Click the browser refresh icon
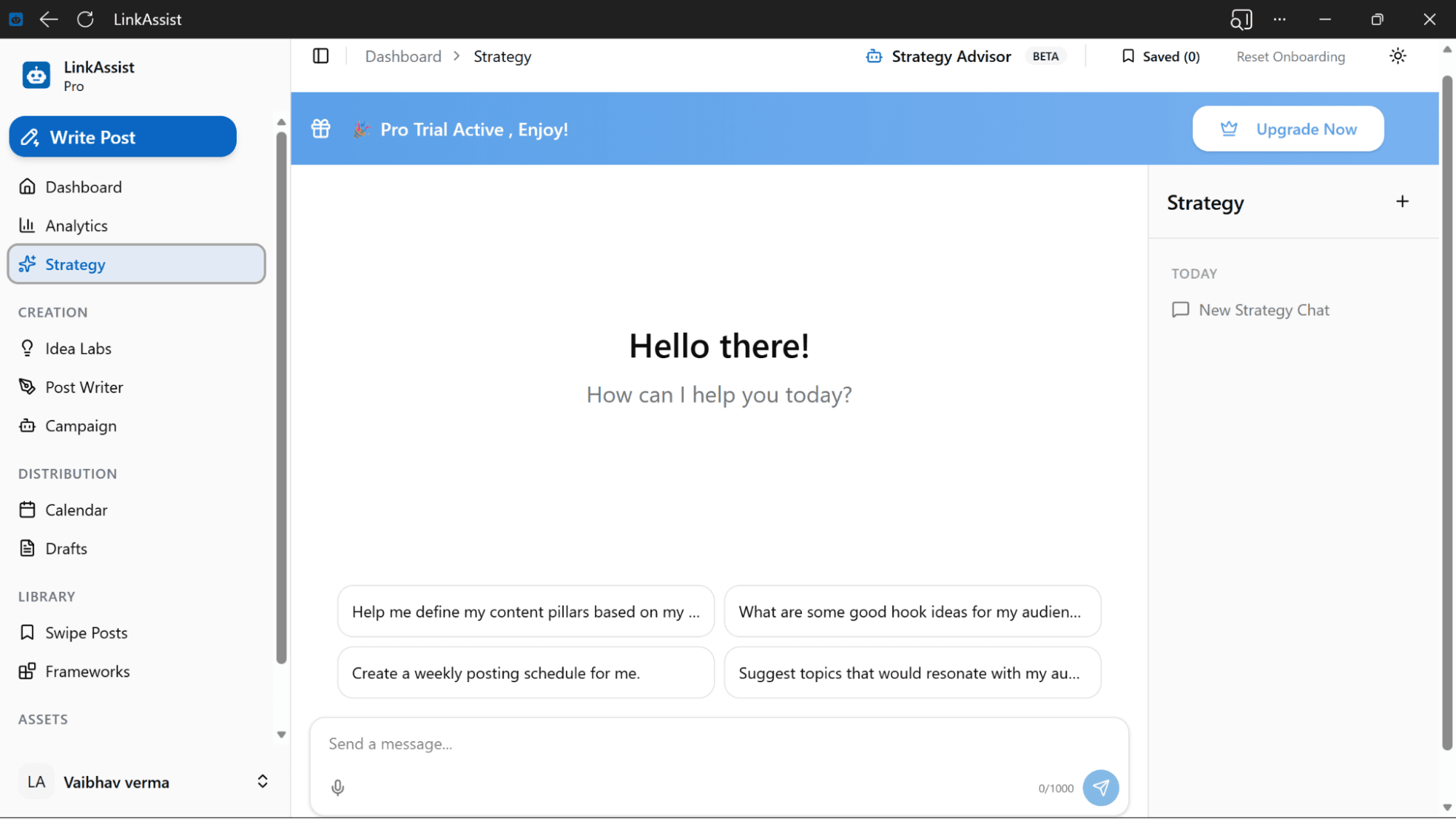The image size is (1456, 819). click(85, 19)
